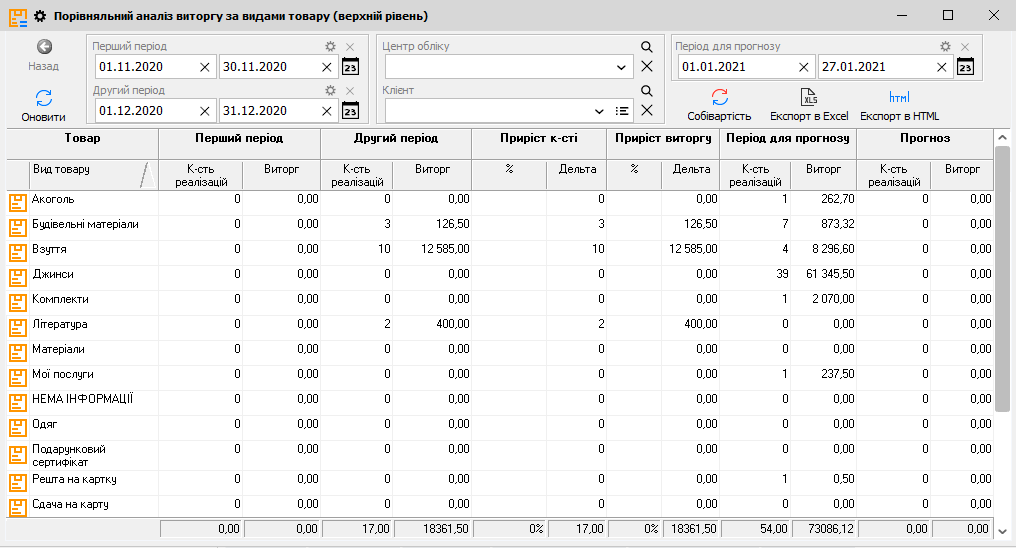Clear the 01.11.2020 start date
The image size is (1016, 548).
(205, 67)
